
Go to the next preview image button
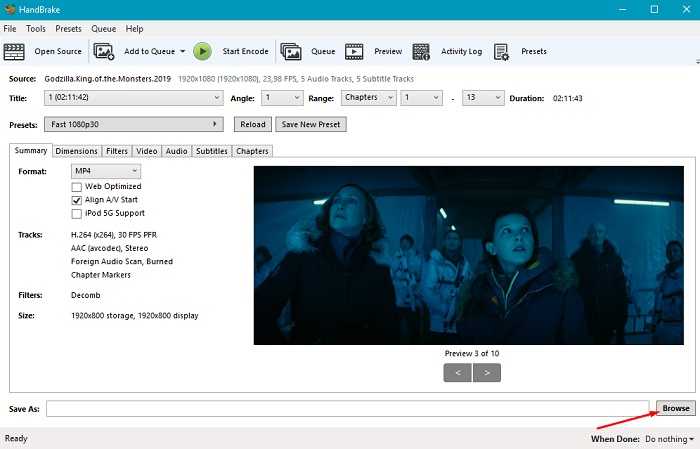click(x=487, y=373)
